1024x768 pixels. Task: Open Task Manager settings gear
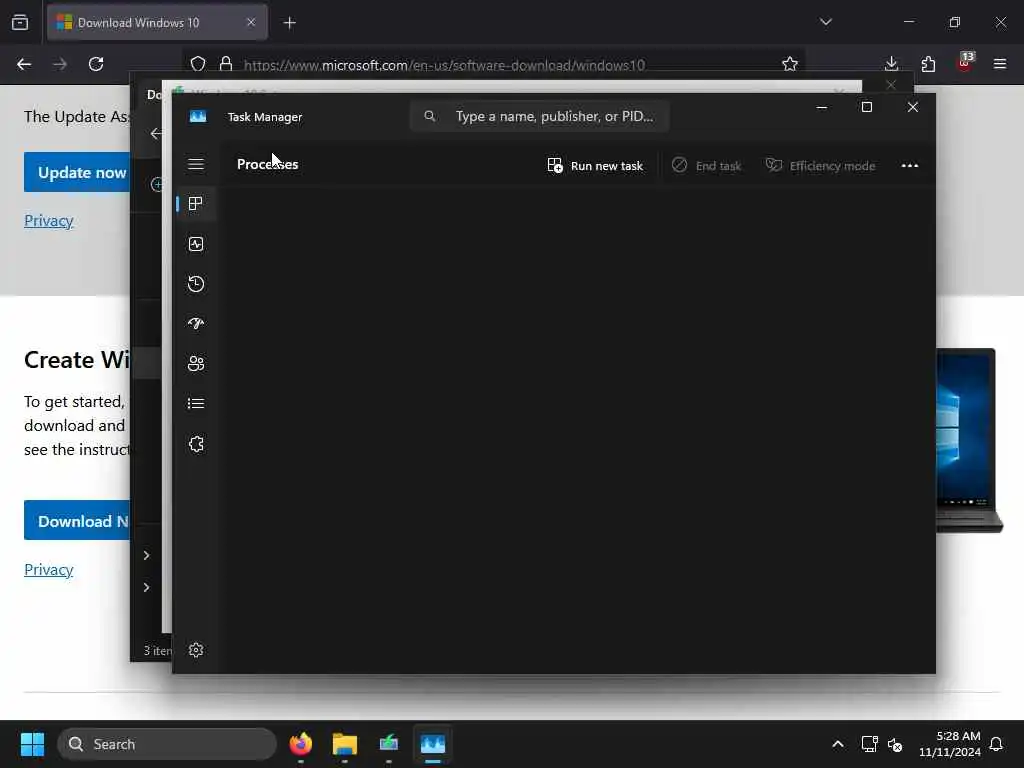pyautogui.click(x=196, y=650)
